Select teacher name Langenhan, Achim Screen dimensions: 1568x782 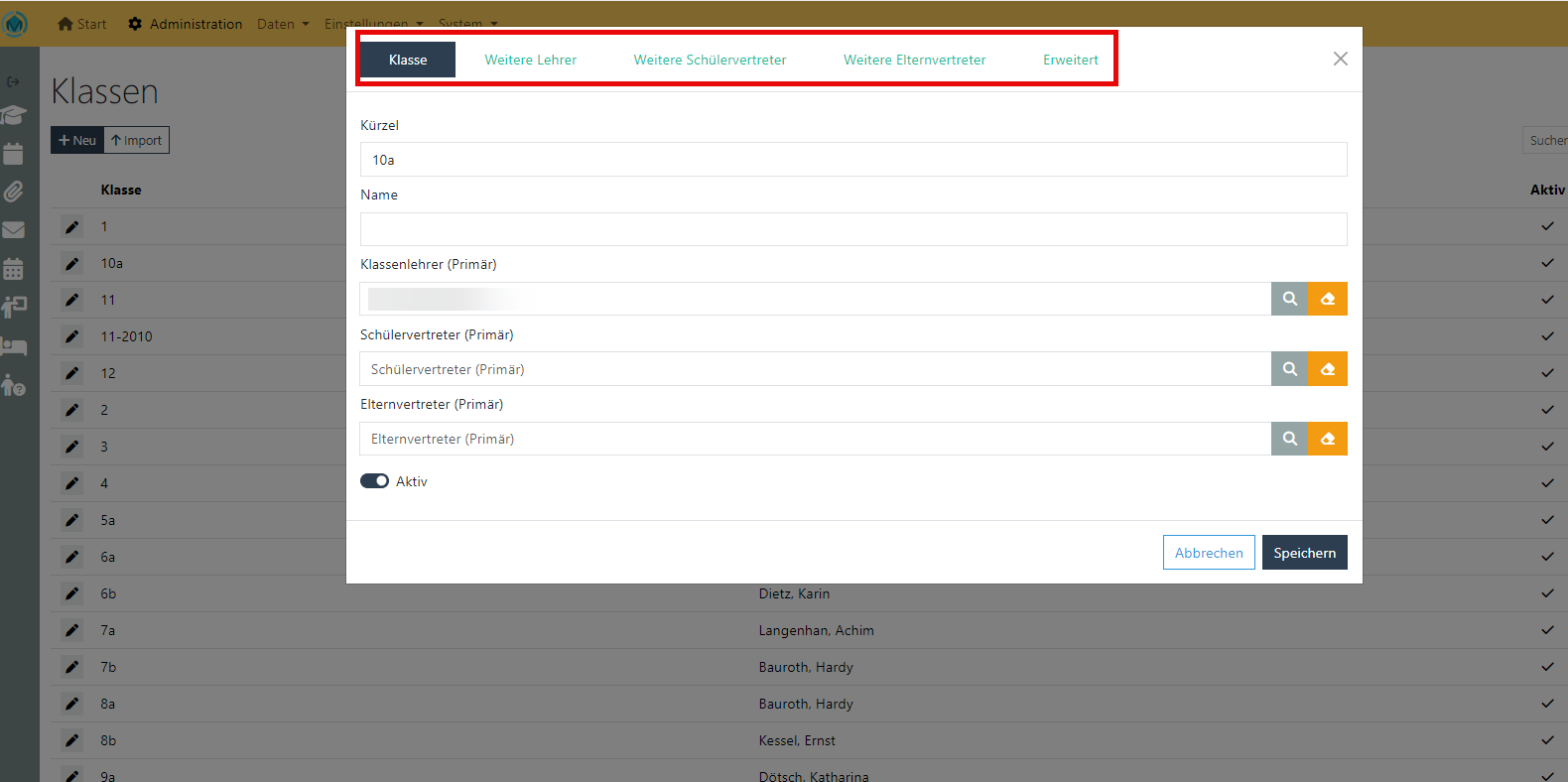816,630
